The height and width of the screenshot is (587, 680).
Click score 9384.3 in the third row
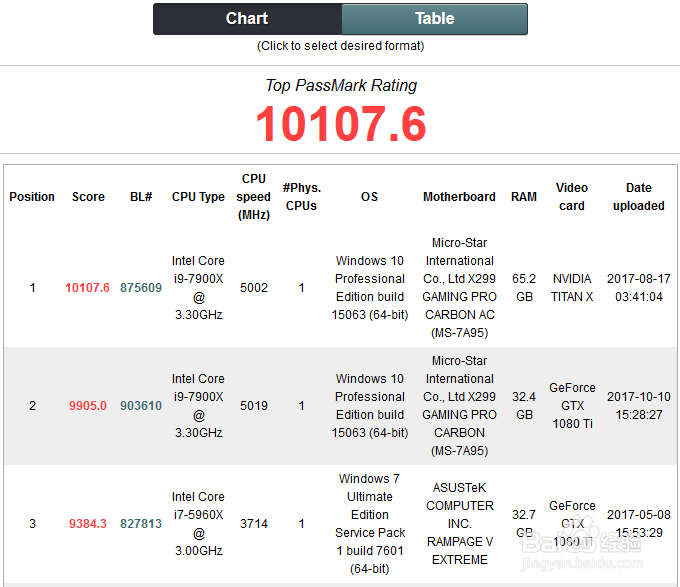pos(88,524)
